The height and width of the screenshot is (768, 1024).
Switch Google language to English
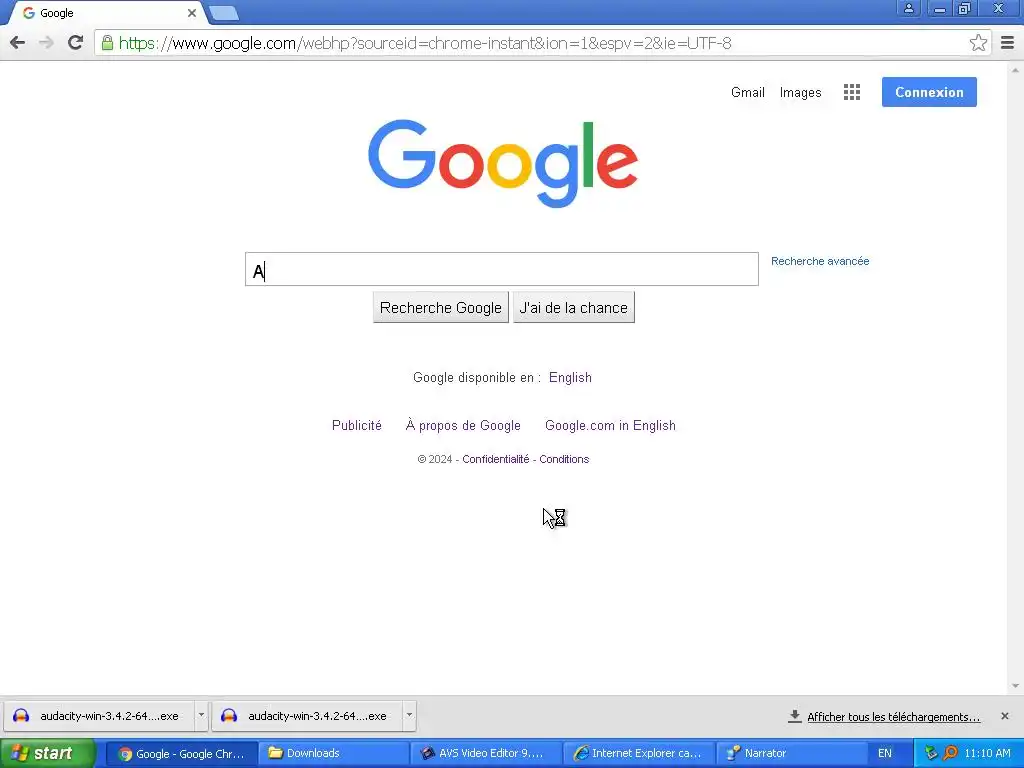570,377
